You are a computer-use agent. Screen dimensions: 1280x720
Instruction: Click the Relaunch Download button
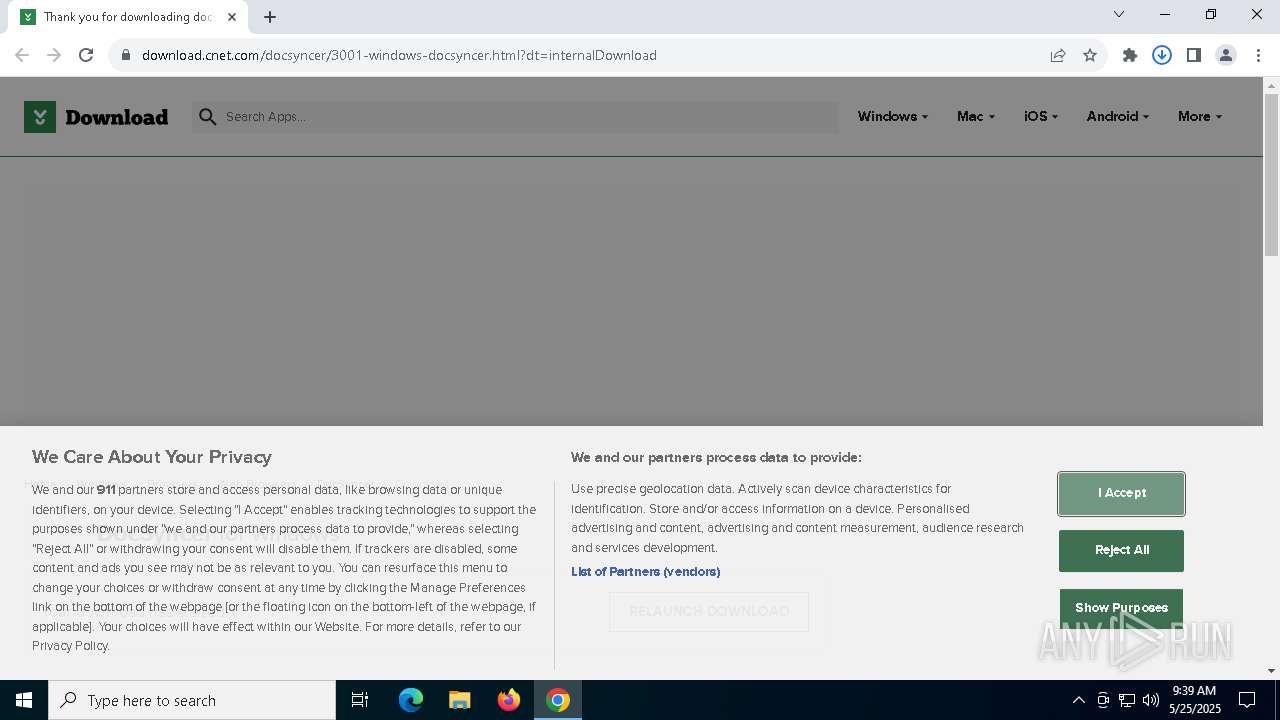pyautogui.click(x=709, y=611)
